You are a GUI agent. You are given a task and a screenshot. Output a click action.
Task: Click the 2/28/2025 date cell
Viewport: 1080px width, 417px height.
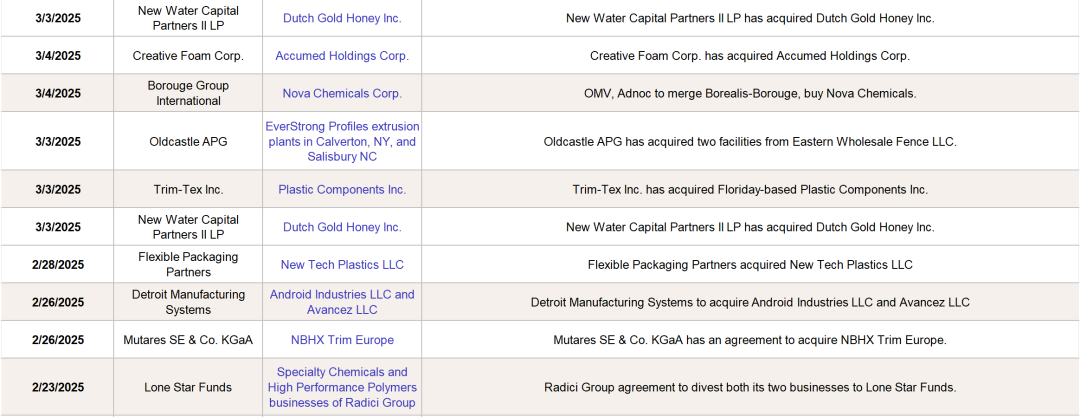click(x=58, y=265)
